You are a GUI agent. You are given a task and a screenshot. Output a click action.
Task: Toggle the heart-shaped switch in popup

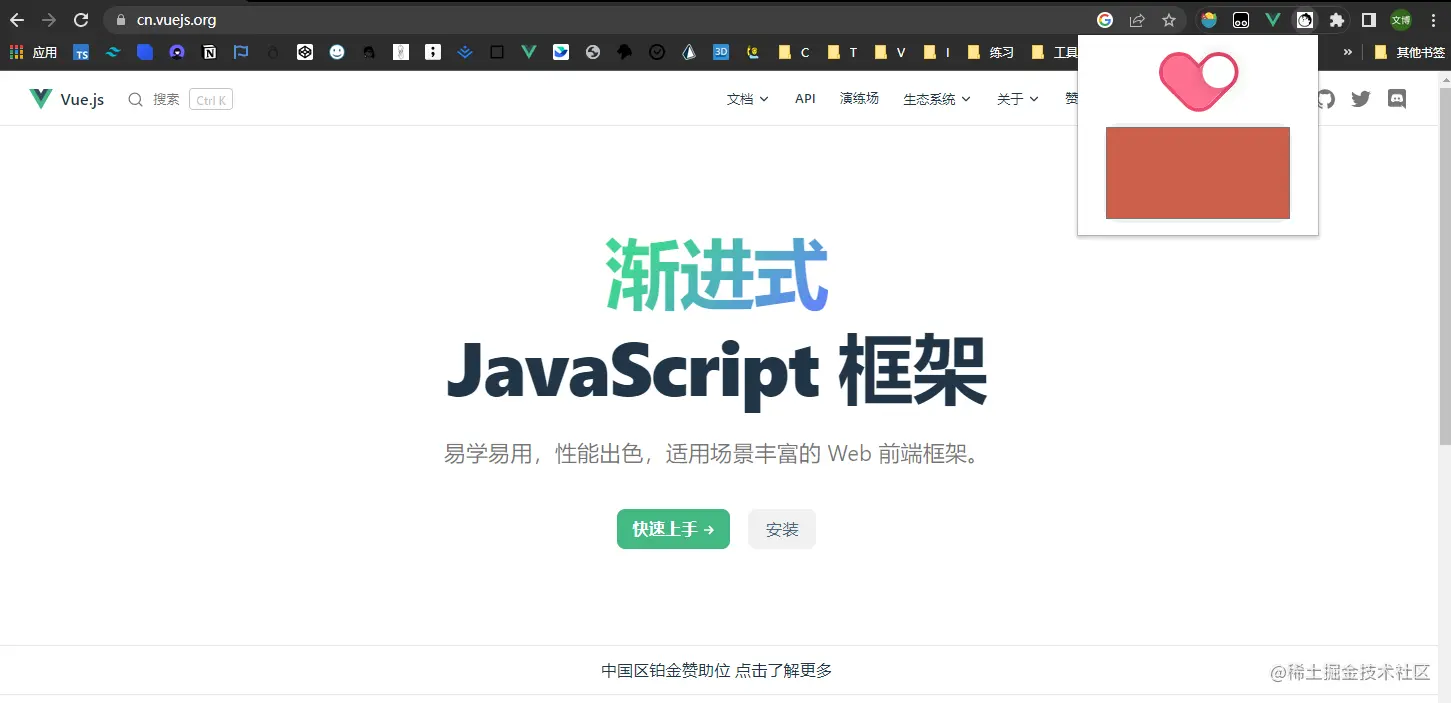[1198, 80]
